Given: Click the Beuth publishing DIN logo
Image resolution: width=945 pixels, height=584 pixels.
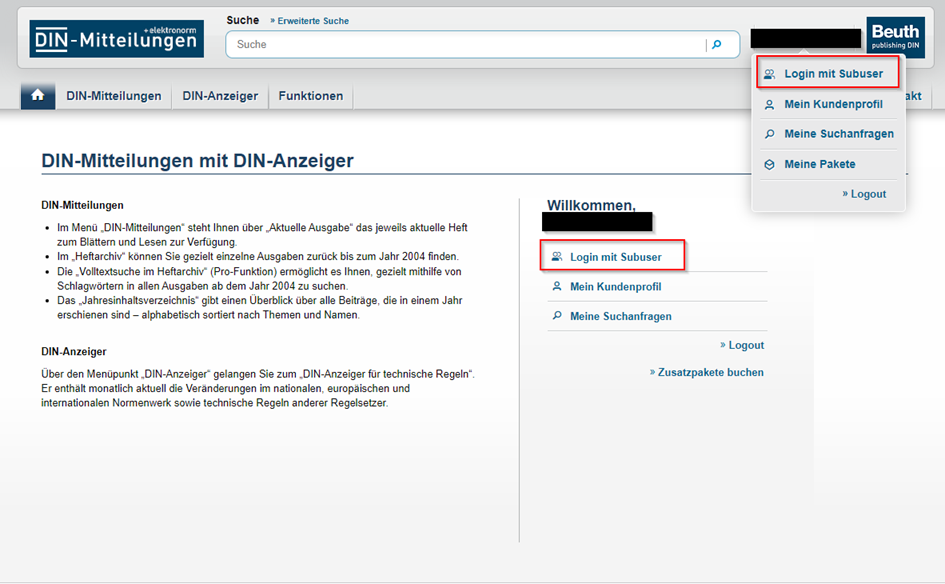Looking at the screenshot, I should (895, 38).
